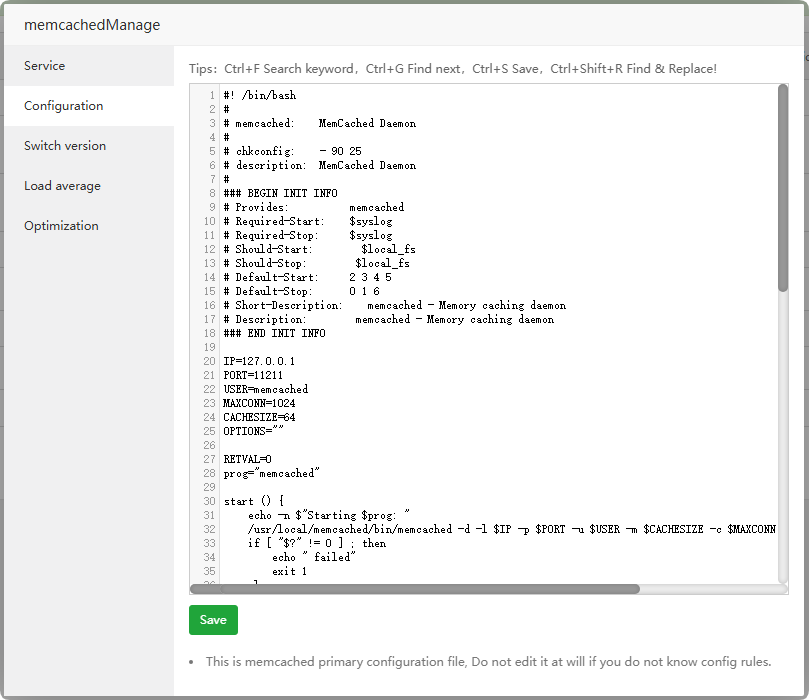Click the start () { function line
The width and height of the screenshot is (809, 700).
[x=253, y=501]
